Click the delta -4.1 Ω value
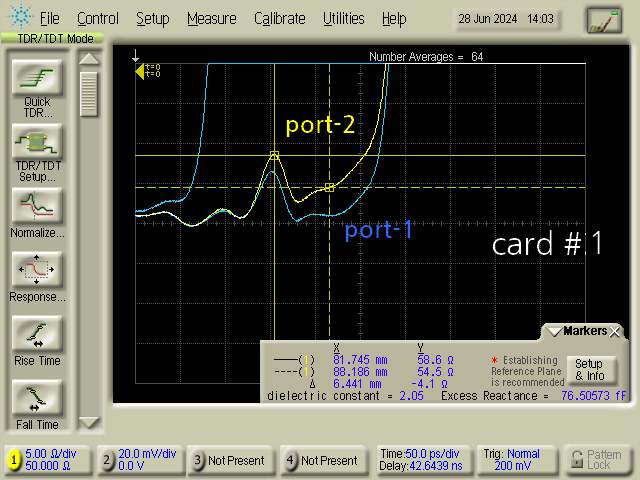Screen dimensions: 640x480 (429, 384)
